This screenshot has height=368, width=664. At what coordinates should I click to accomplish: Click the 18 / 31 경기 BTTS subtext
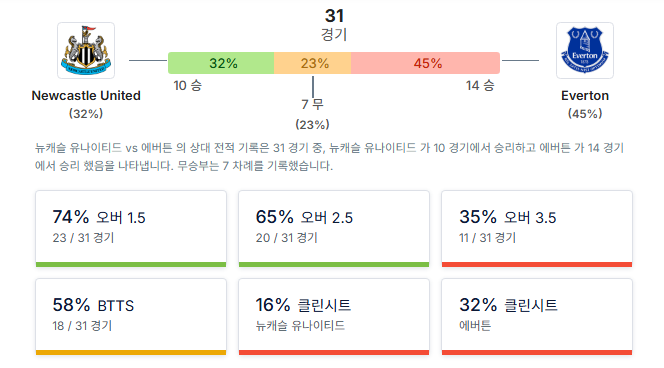click(x=82, y=326)
